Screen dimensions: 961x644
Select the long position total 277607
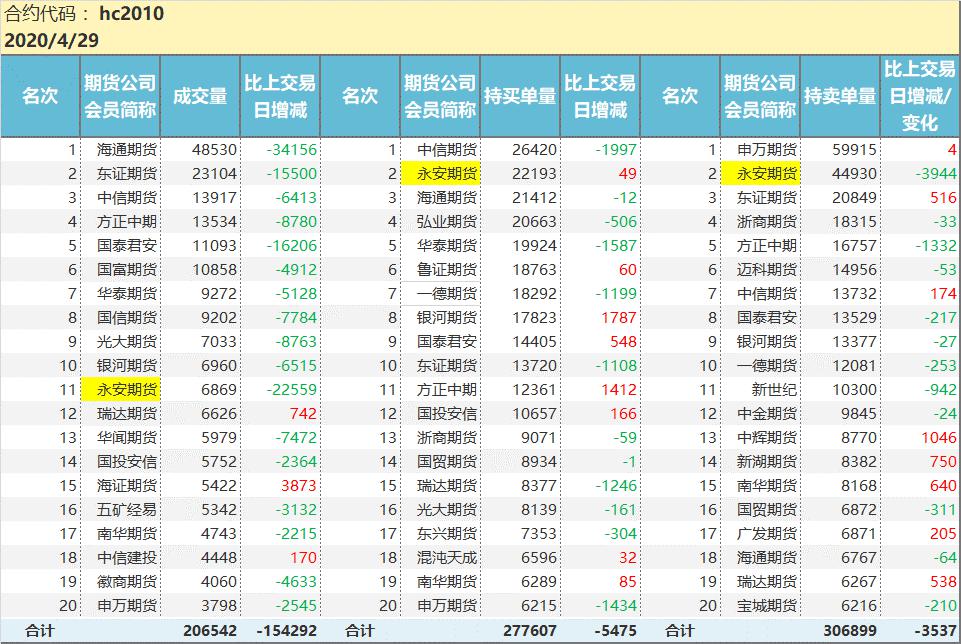(529, 631)
